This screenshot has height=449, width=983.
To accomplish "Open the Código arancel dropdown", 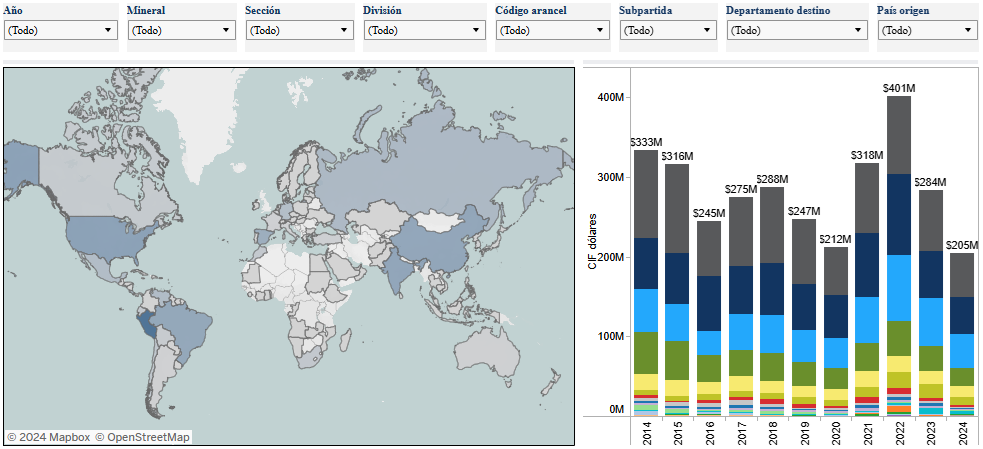I will click(551, 30).
